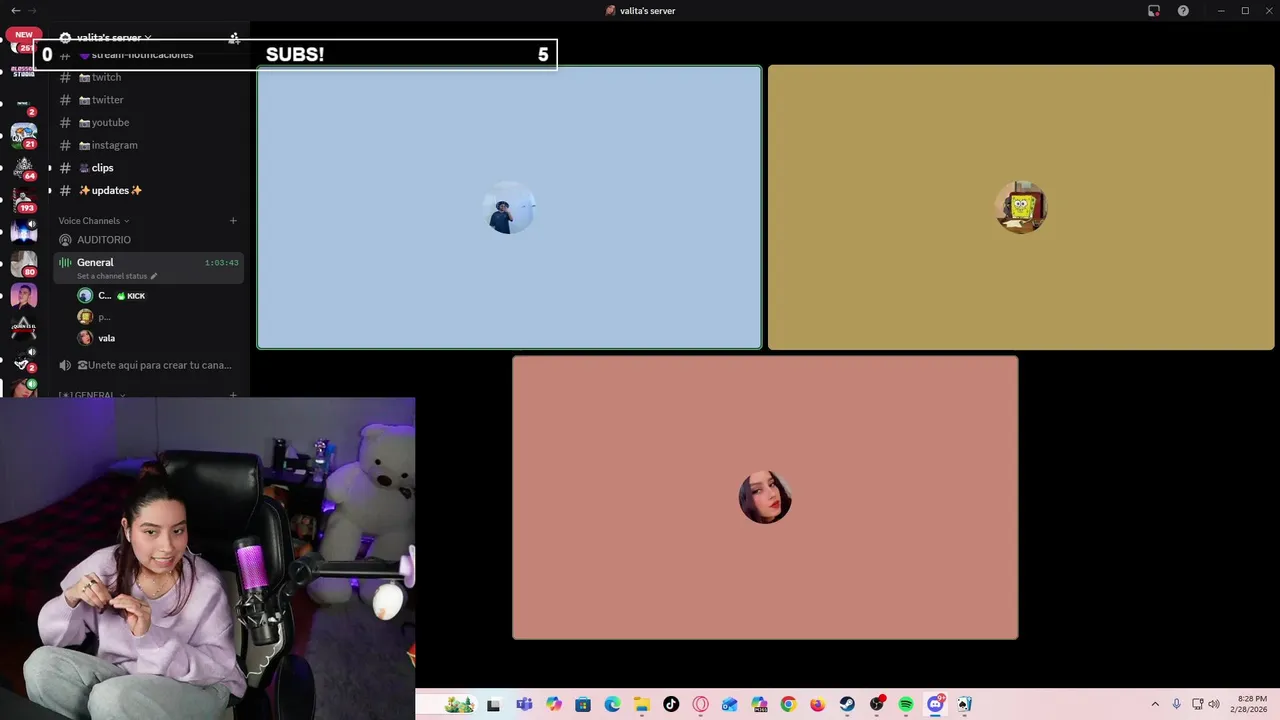Open Opera browser from the taskbar
Screen dimensions: 1280x720
[x=700, y=704]
